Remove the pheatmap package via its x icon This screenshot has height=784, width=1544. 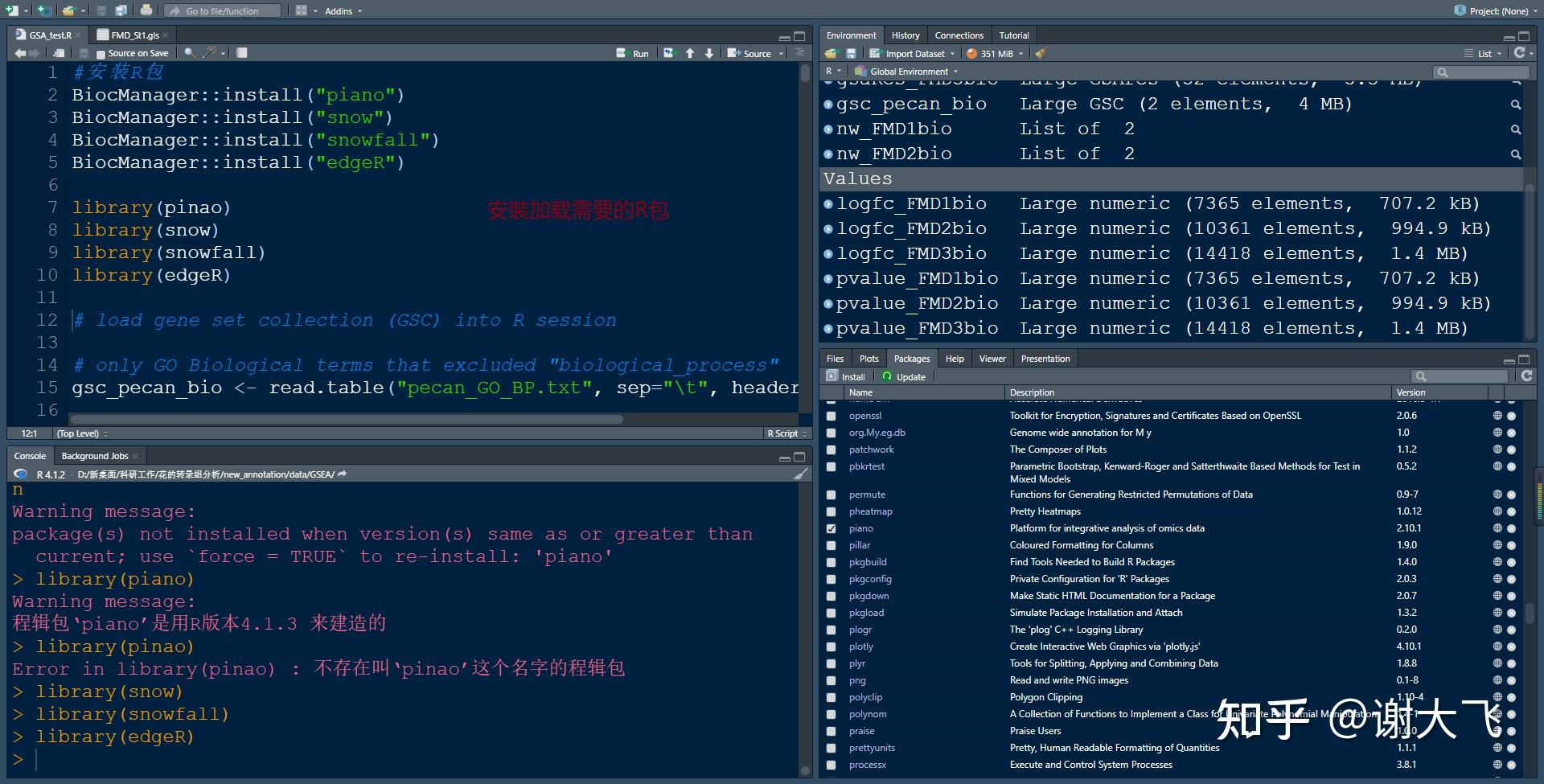click(x=1511, y=511)
